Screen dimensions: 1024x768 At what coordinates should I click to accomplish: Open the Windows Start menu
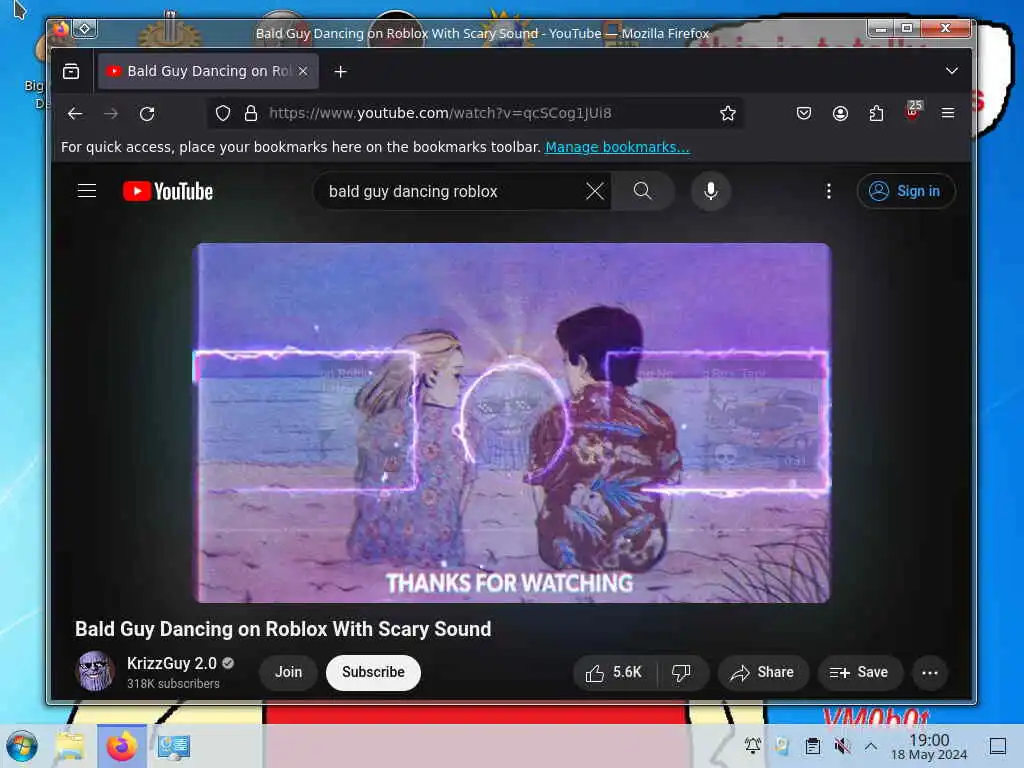click(22, 746)
